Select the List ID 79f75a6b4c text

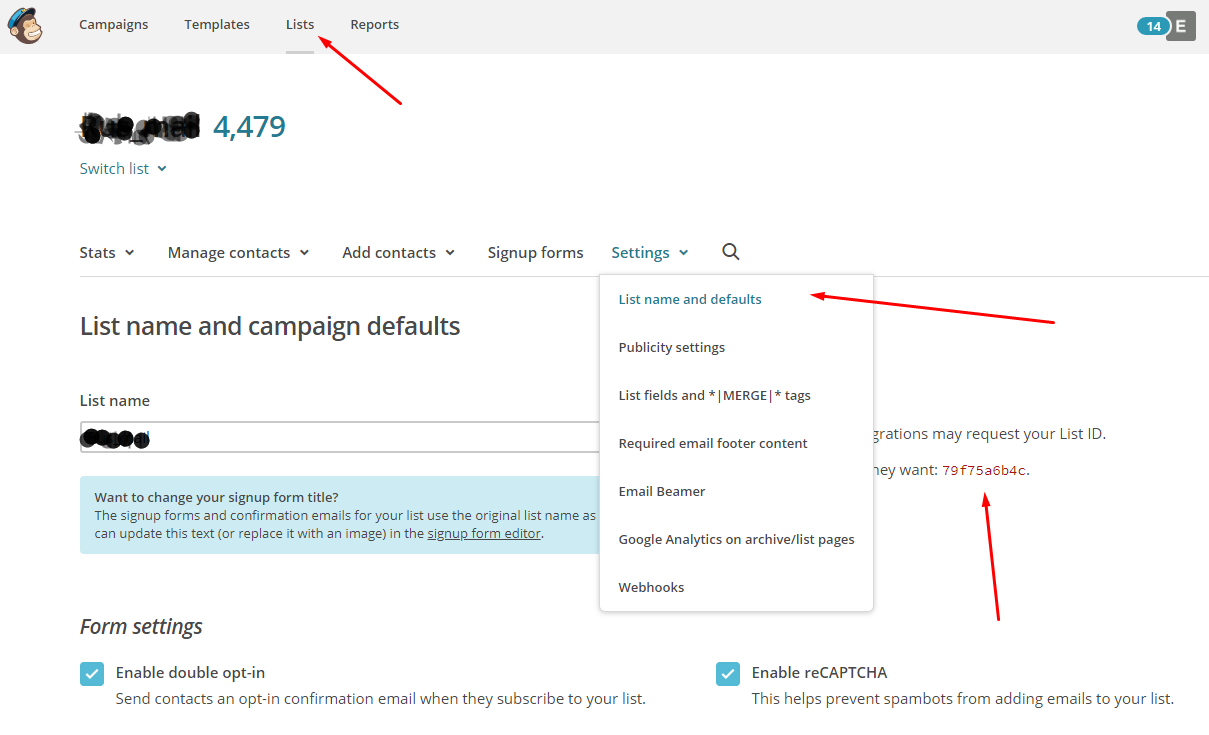pyautogui.click(x=984, y=470)
